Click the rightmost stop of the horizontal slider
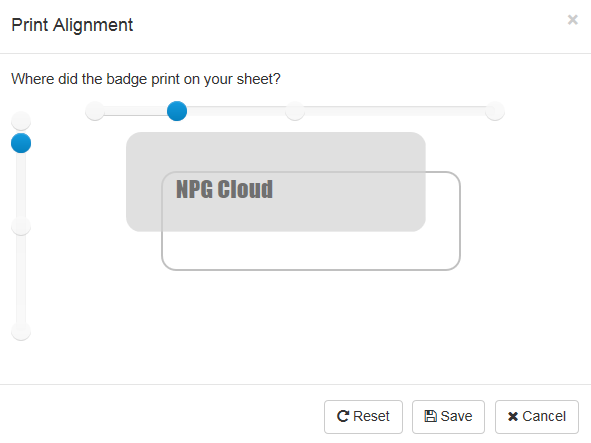Viewport: 591px width, 443px height. (495, 111)
